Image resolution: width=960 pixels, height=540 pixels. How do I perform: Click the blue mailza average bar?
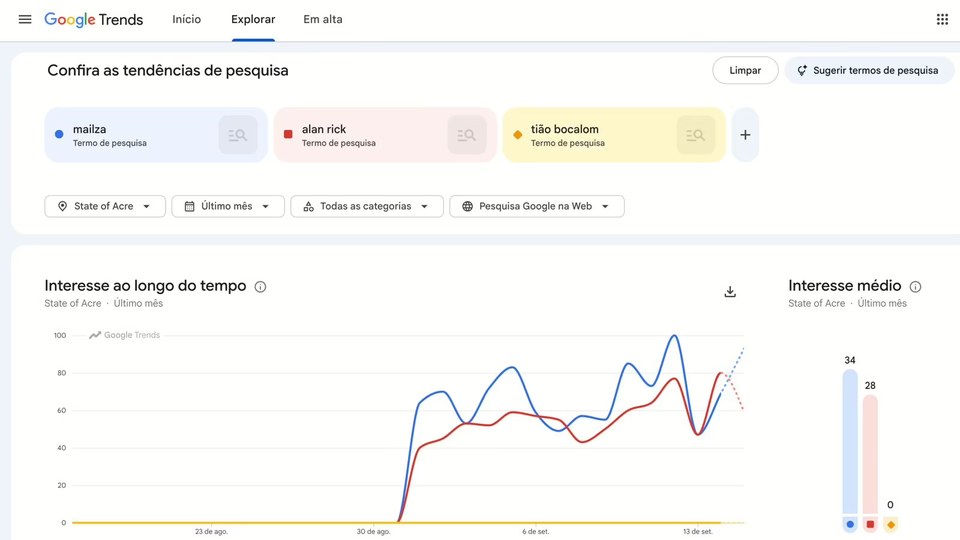850,441
